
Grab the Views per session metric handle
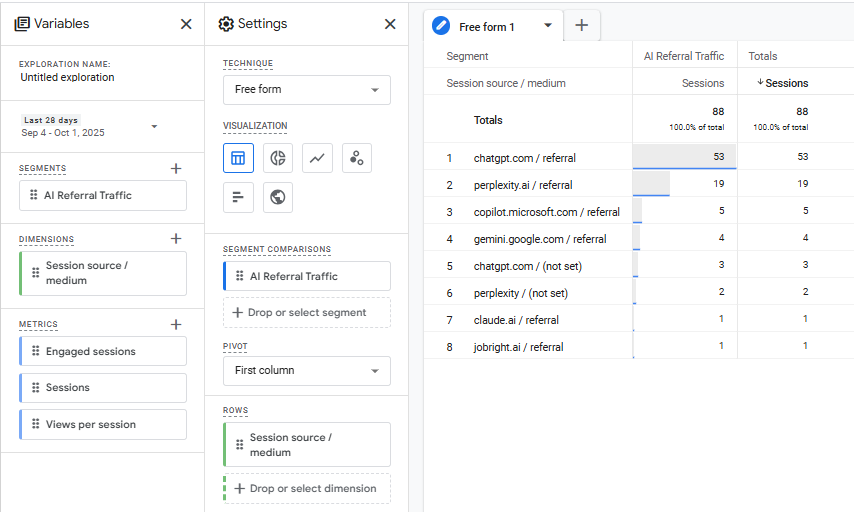pyautogui.click(x=35, y=424)
